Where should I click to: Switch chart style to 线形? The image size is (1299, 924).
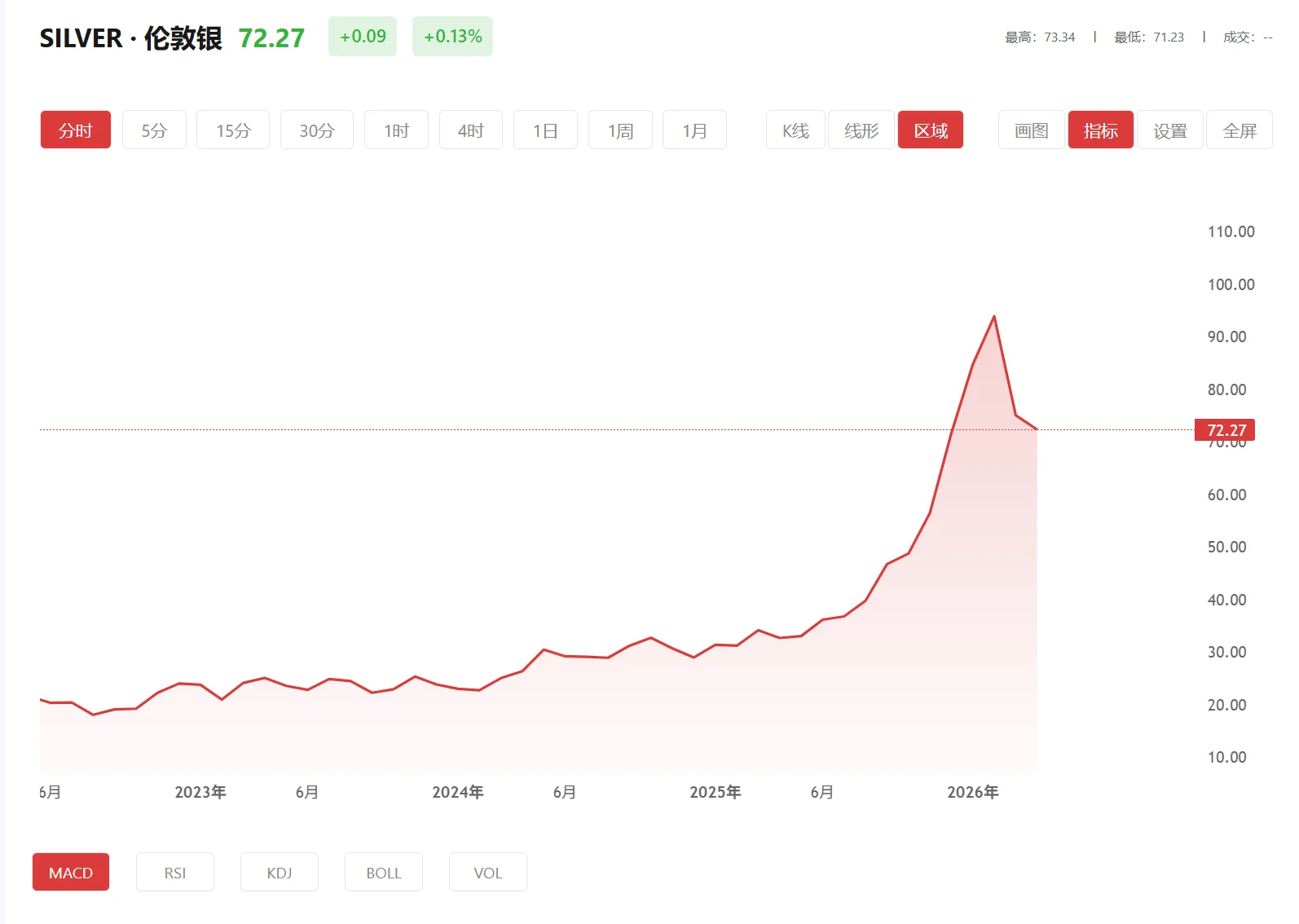(861, 130)
